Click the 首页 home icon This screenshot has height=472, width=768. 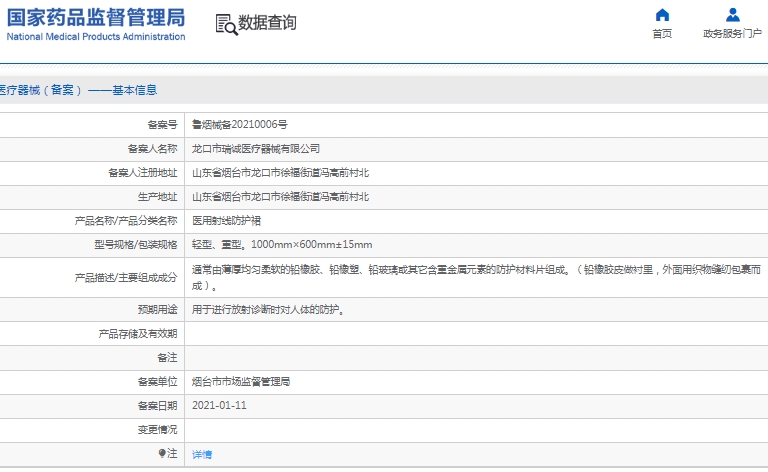pyautogui.click(x=662, y=15)
